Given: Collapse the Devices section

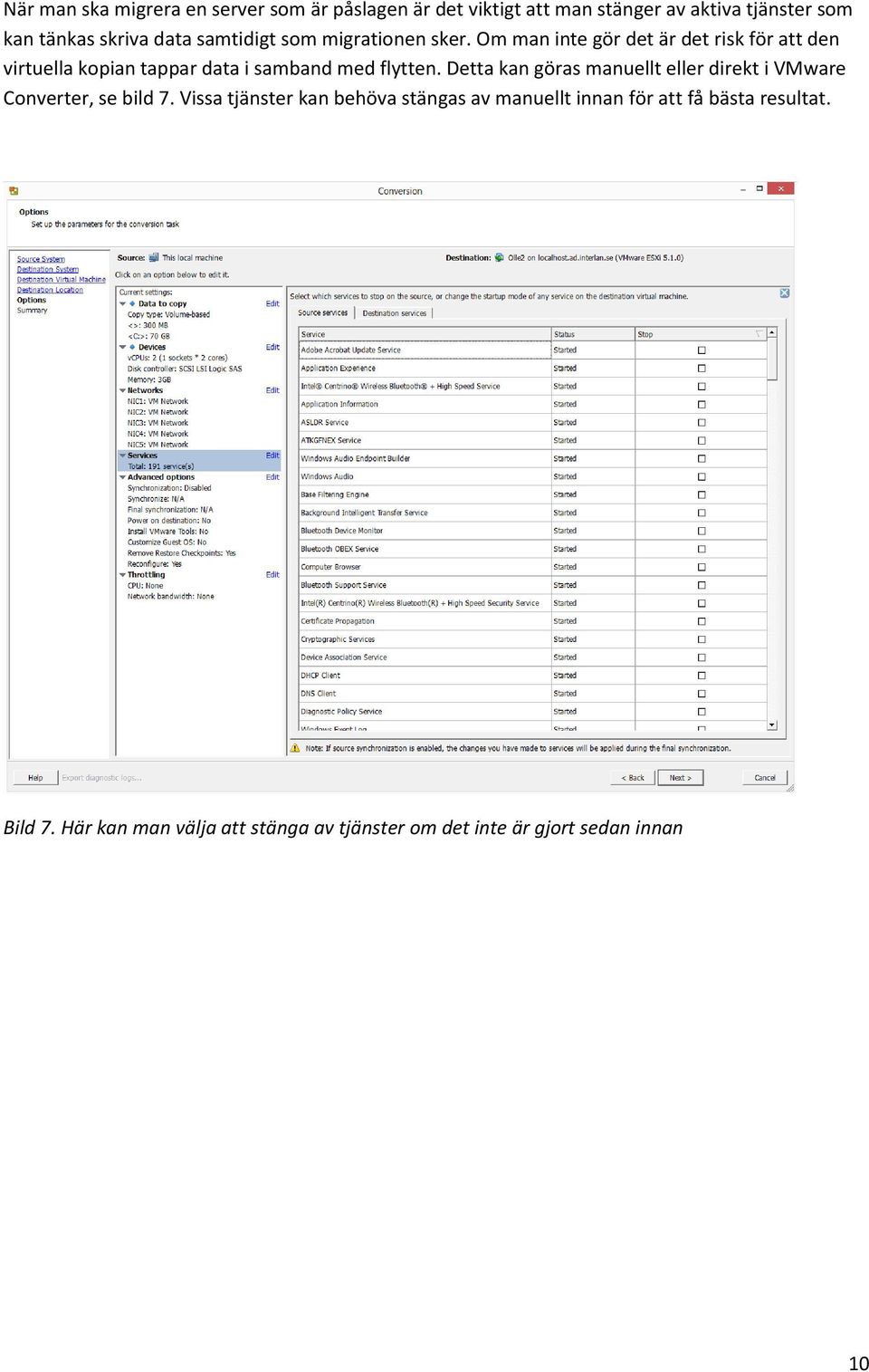Looking at the screenshot, I should [123, 347].
